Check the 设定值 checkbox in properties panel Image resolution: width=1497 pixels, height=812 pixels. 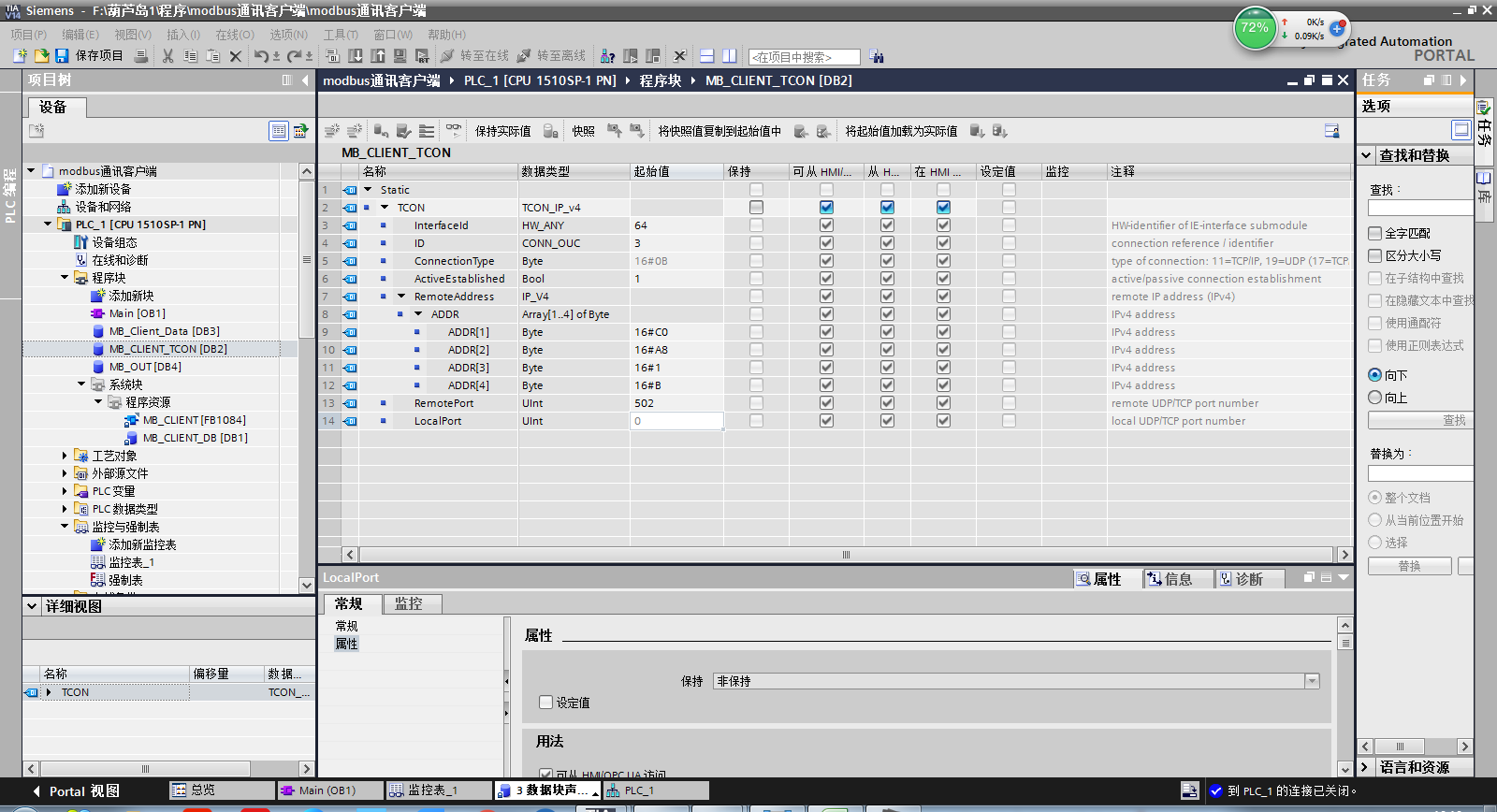(x=546, y=703)
